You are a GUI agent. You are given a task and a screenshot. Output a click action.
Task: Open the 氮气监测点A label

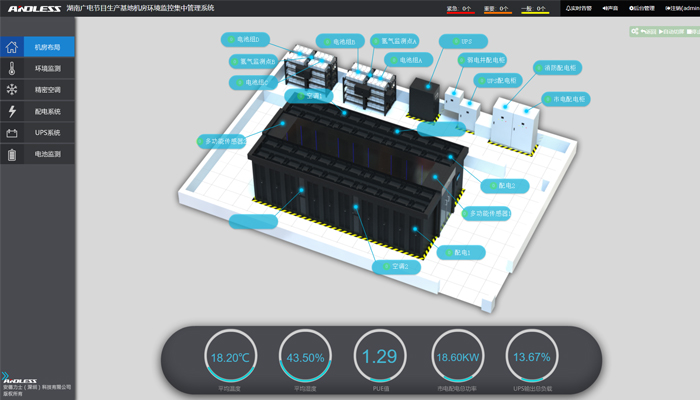point(395,41)
